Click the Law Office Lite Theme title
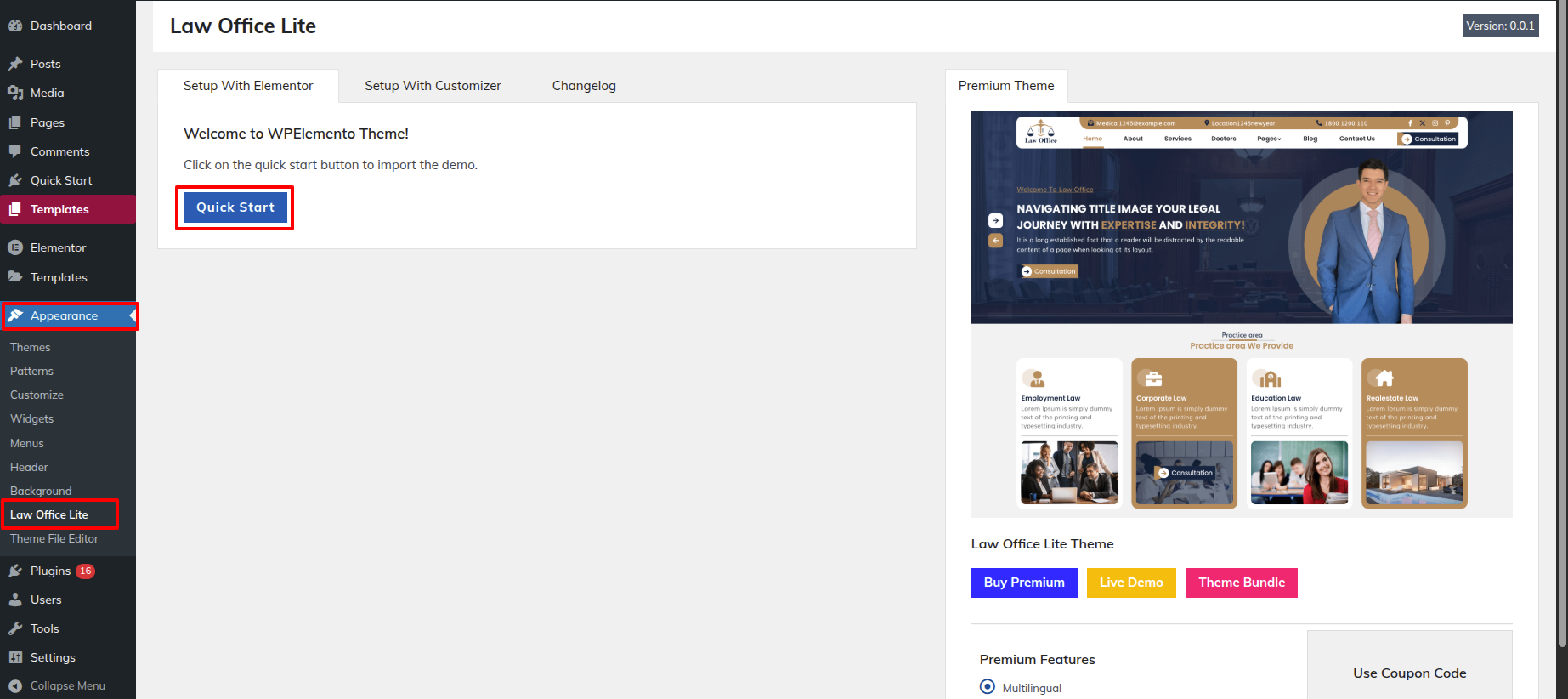1568x699 pixels. pos(1042,544)
